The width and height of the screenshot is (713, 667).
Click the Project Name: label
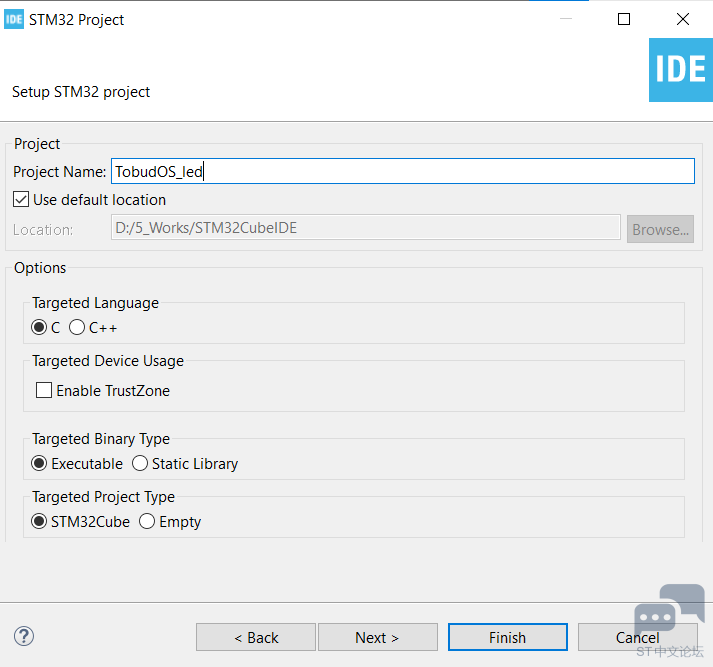[x=60, y=172]
